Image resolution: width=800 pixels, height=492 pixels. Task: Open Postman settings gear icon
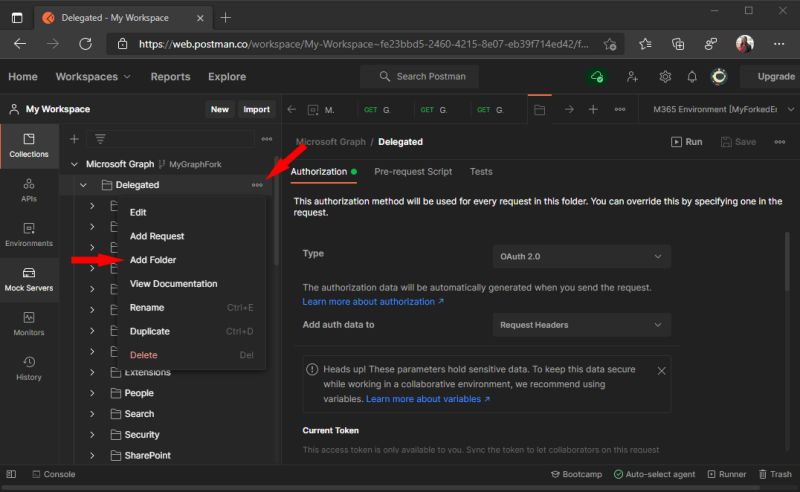665,77
